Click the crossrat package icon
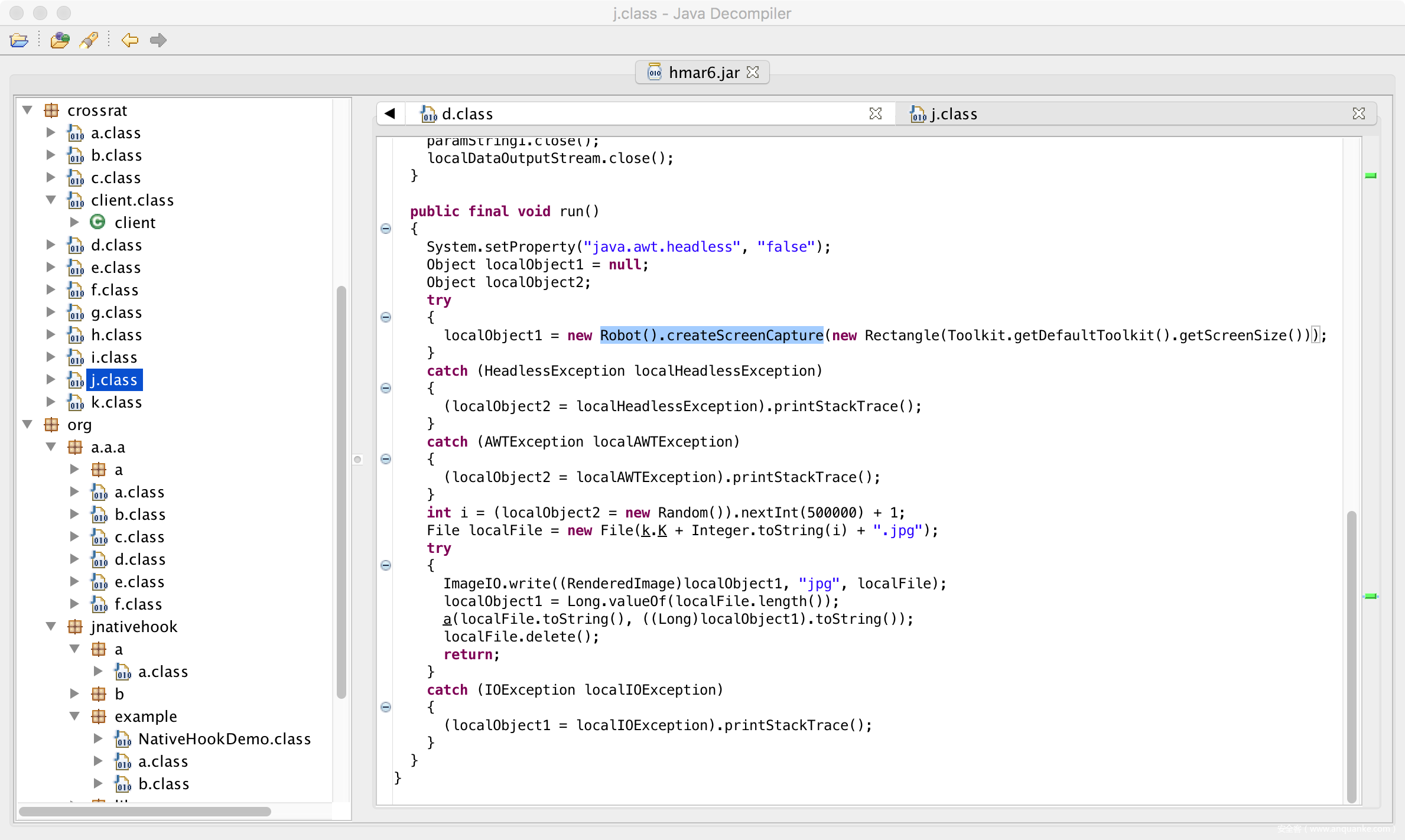 click(52, 110)
